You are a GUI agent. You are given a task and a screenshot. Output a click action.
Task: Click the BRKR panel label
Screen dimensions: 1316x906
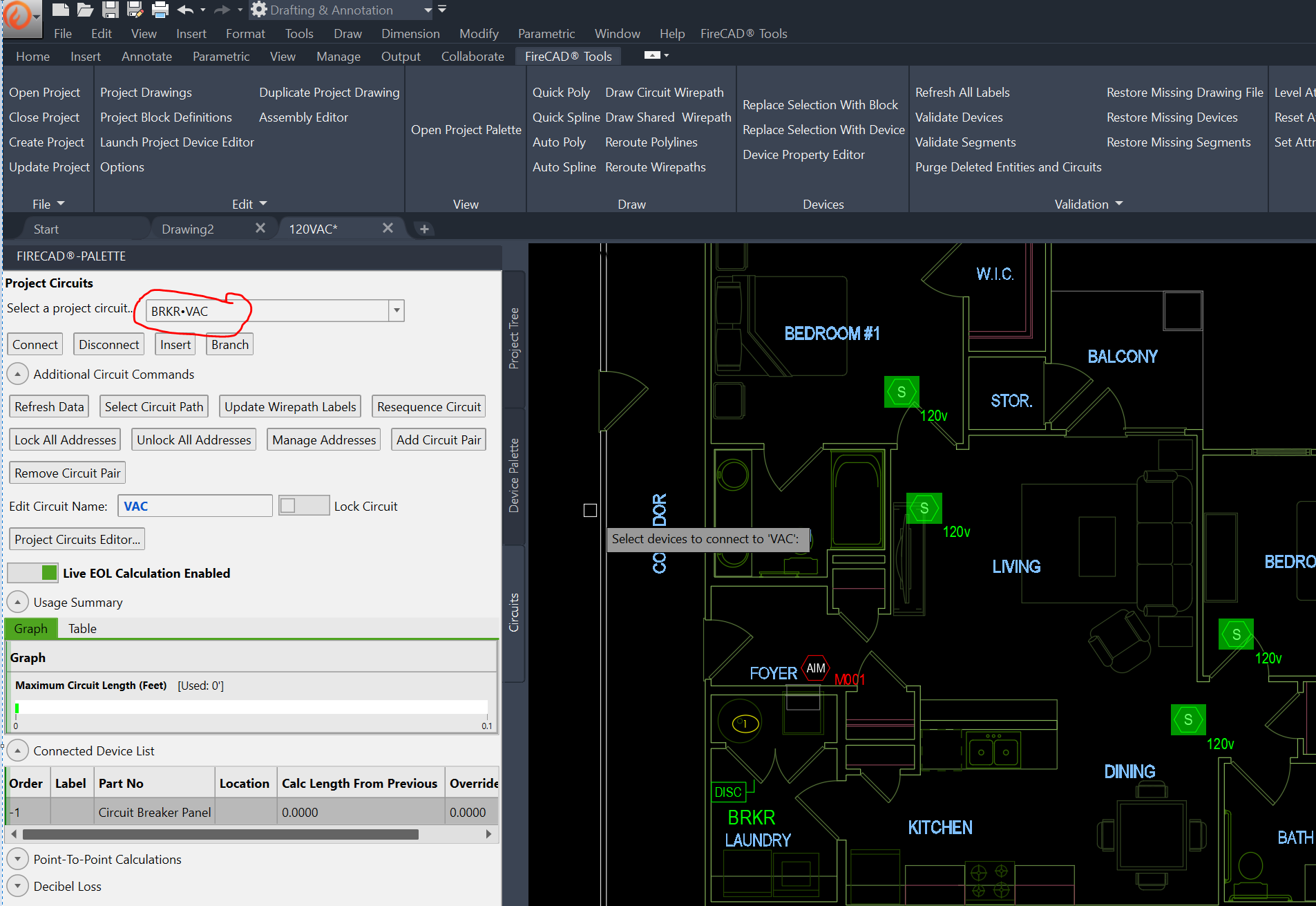pos(752,818)
